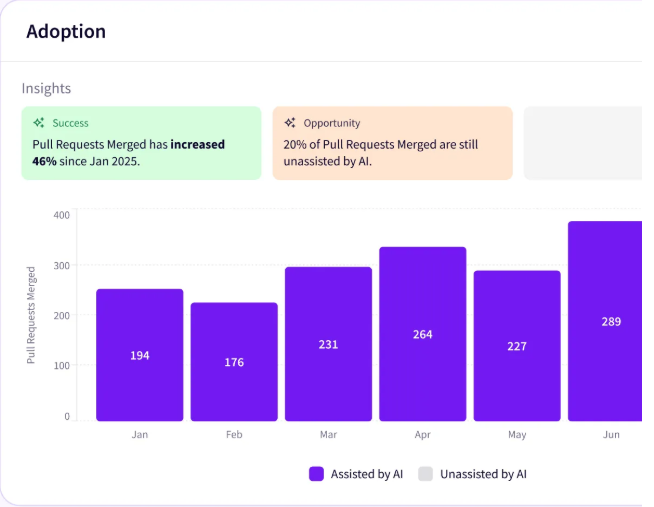The image size is (654, 507).
Task: Click the Apr x-axis label
Action: [x=423, y=434]
